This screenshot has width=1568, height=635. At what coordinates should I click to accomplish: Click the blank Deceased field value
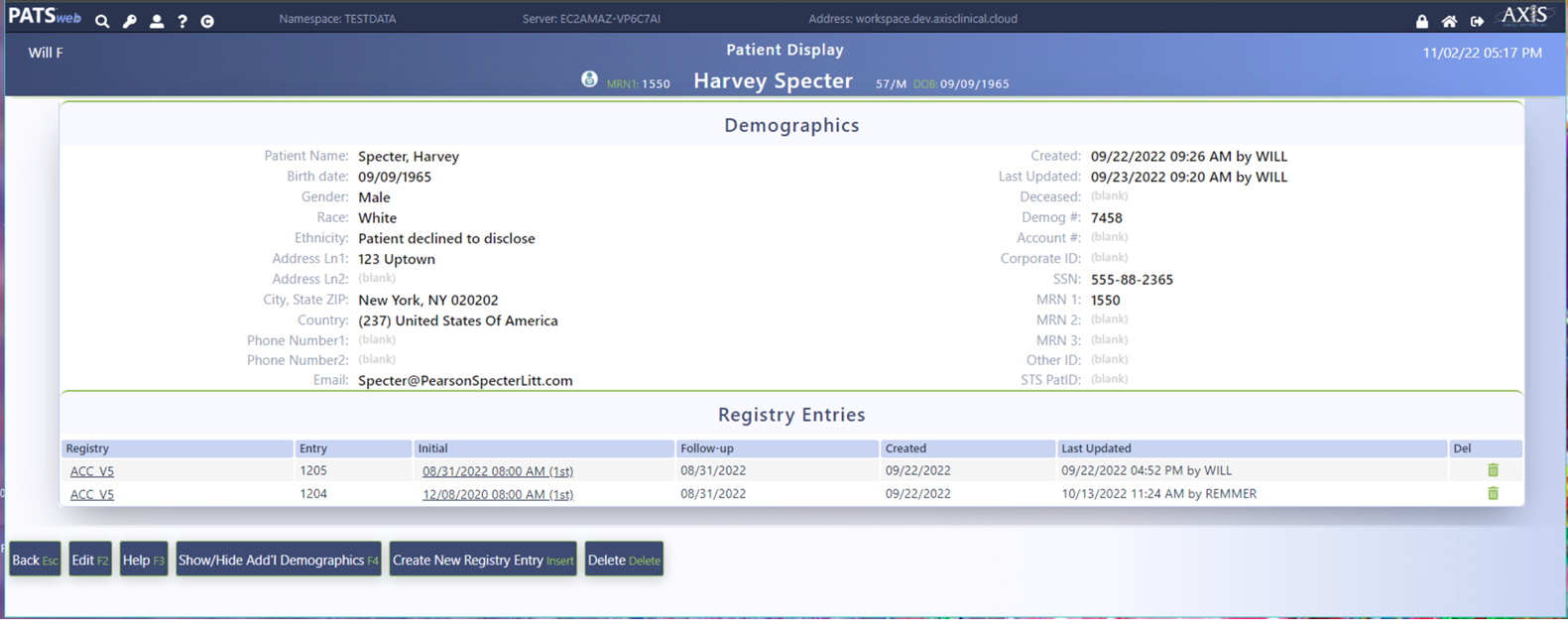tap(1109, 196)
